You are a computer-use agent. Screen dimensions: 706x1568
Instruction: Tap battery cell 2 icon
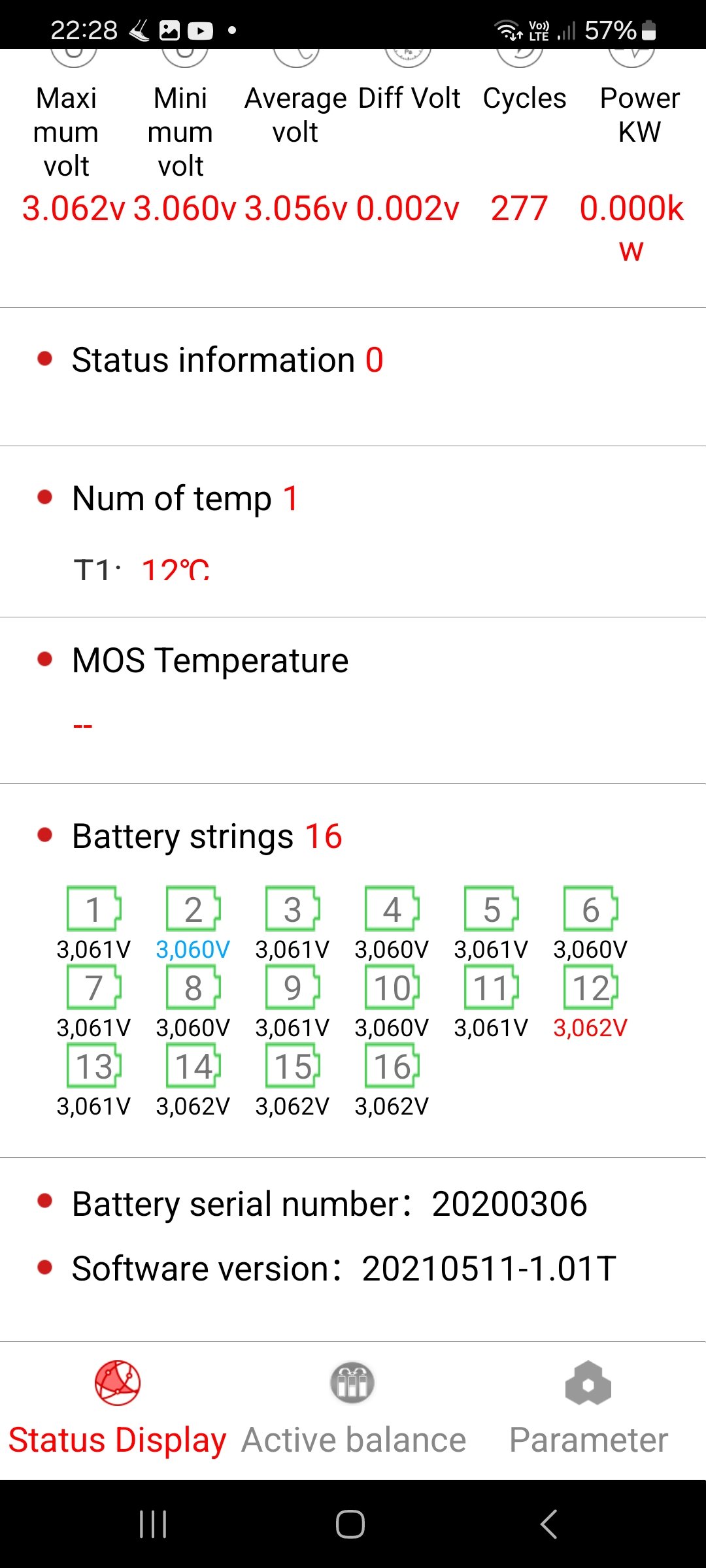pyautogui.click(x=193, y=908)
